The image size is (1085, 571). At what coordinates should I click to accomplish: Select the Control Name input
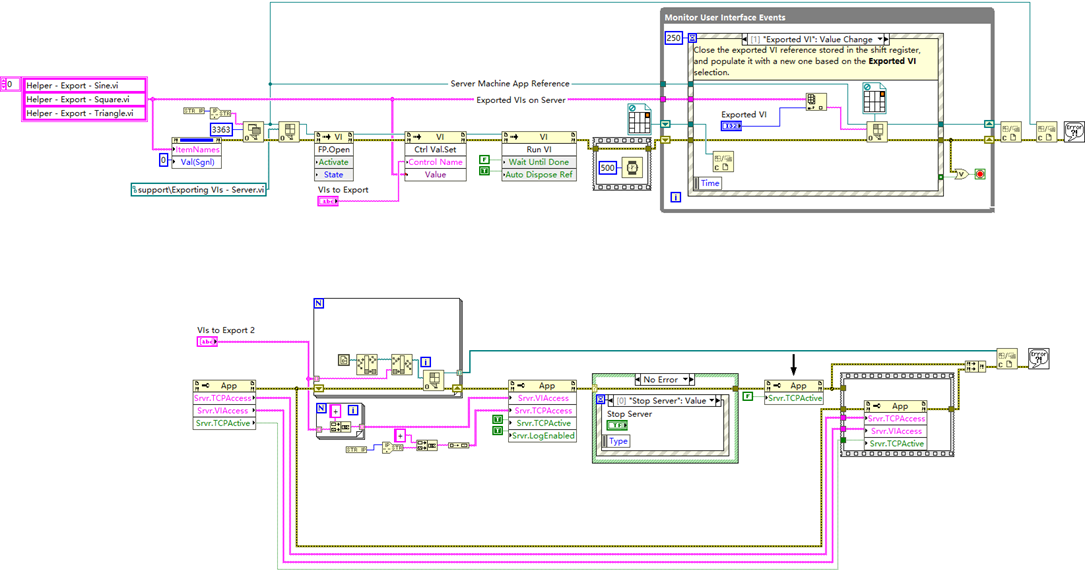coord(435,162)
